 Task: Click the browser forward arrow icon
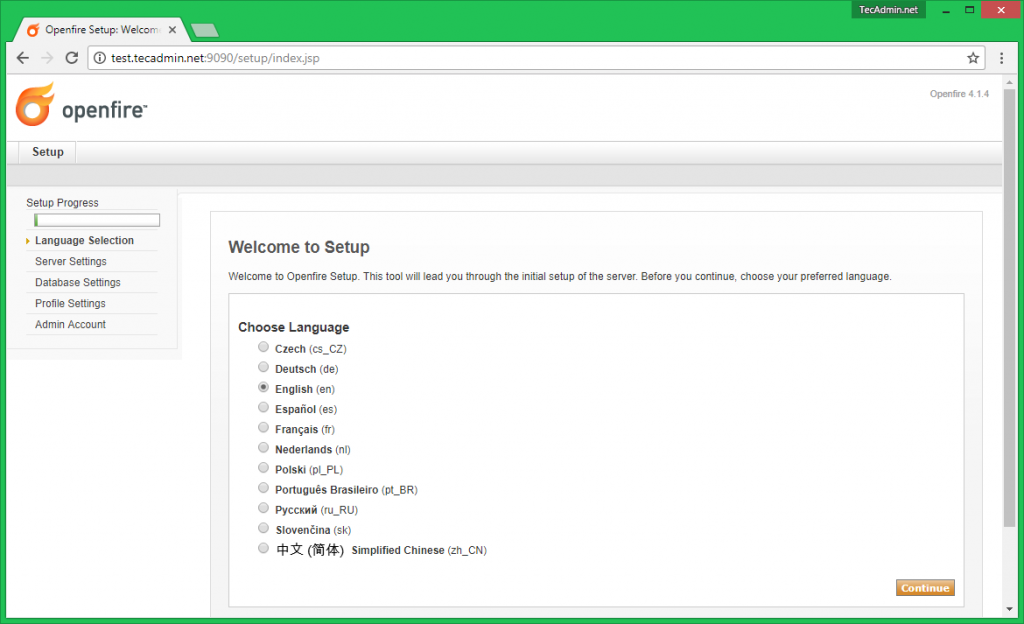47,58
